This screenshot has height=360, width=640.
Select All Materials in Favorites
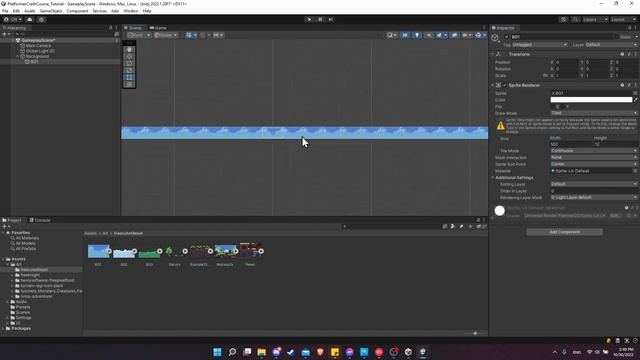pos(27,238)
